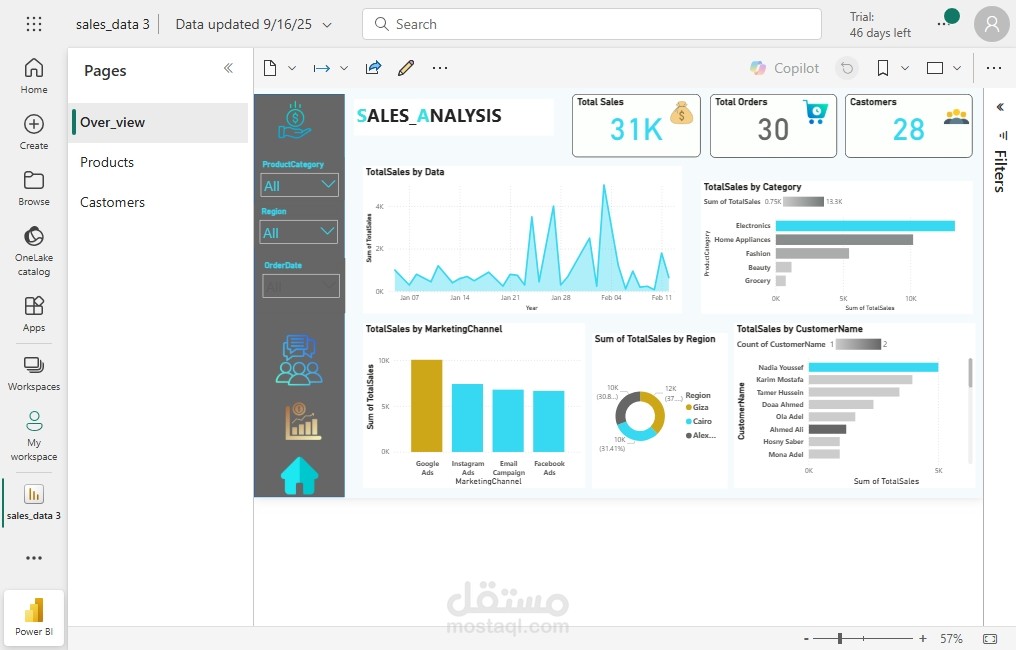Expand Data updated 9/16/25 chevron
The image size is (1016, 650).
327,25
